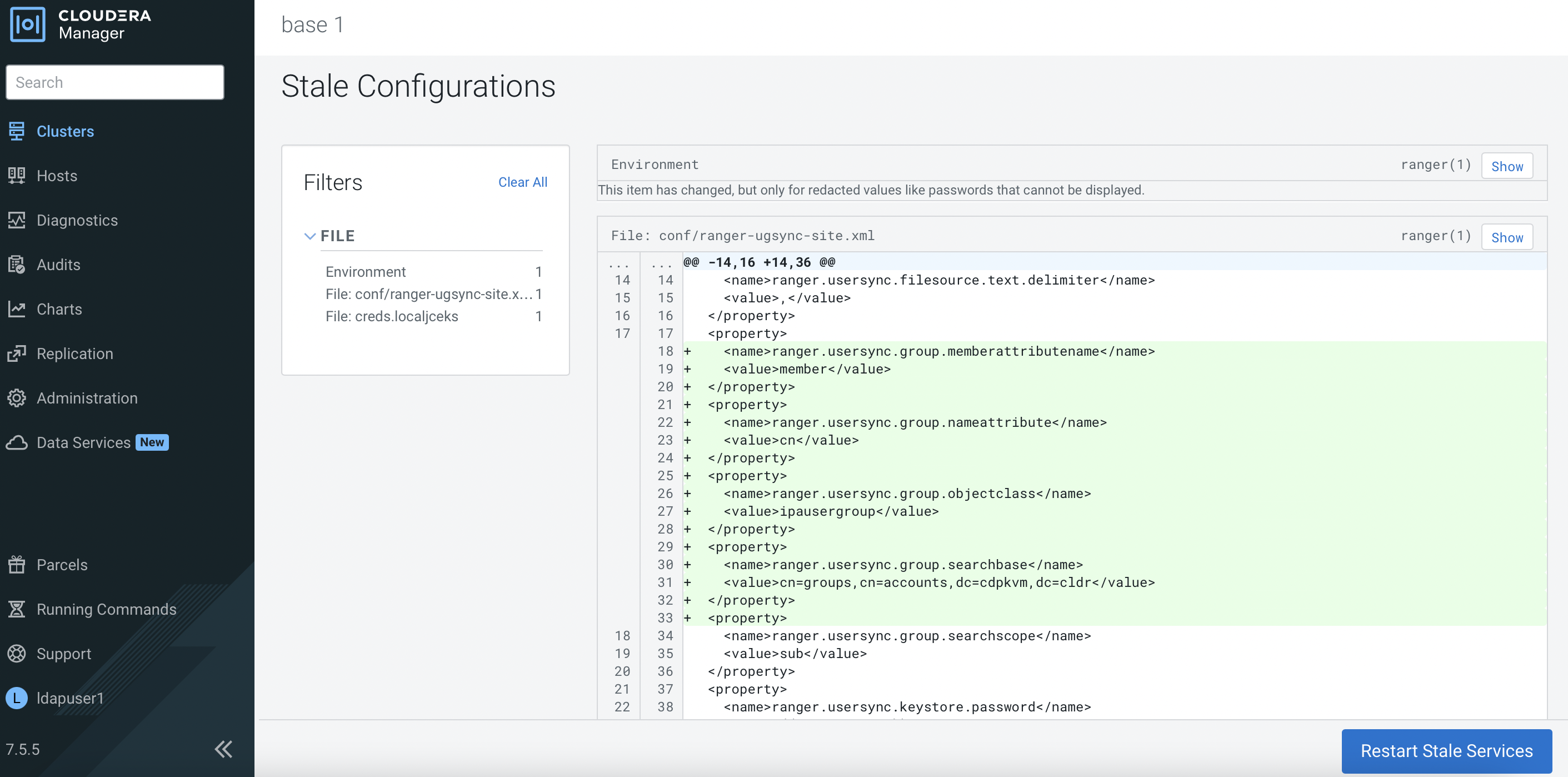The width and height of the screenshot is (1568, 777).
Task: Open Diagnostics using its chart icon
Action: (x=17, y=220)
